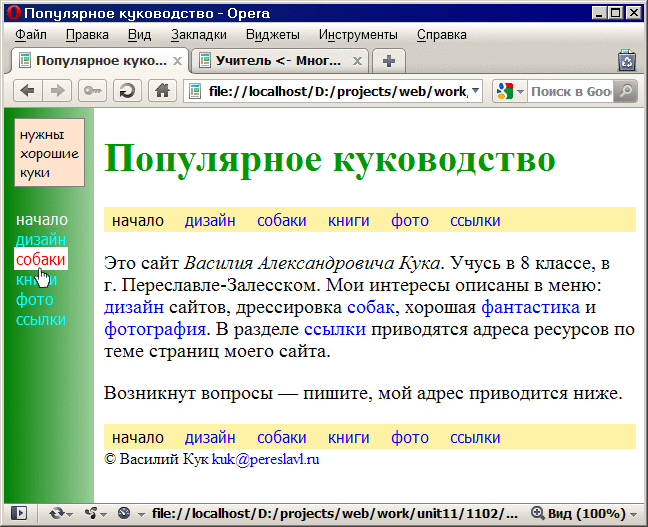This screenshot has width=648, height=527.
Task: Click sidebar link книги
Action: [x=36, y=279]
